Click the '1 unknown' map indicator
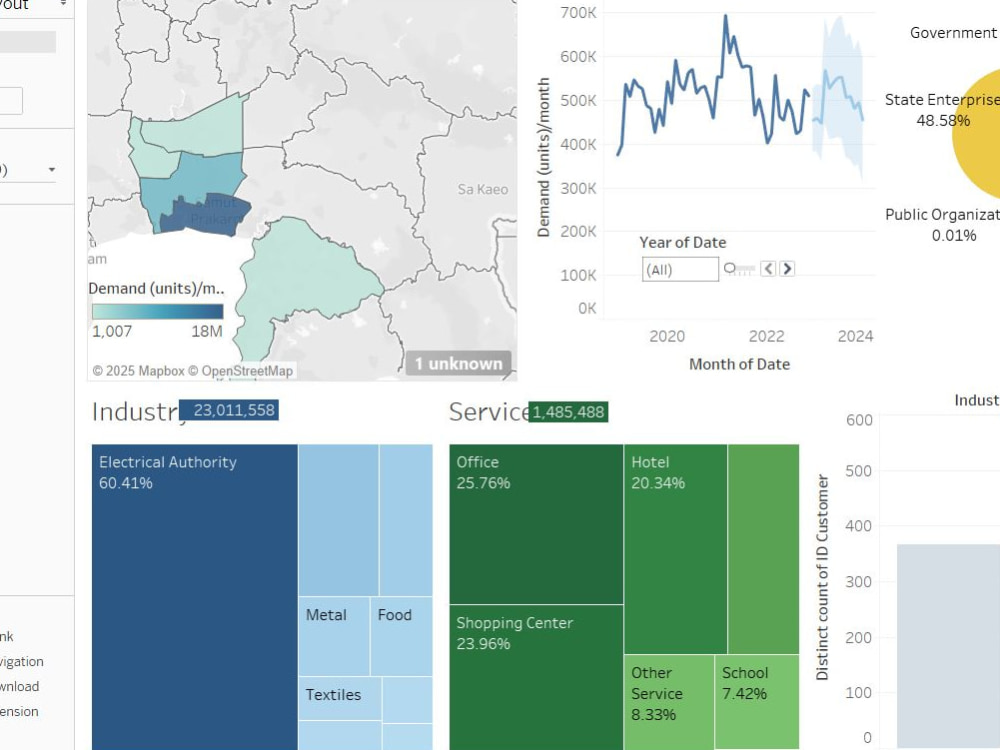The image size is (1000, 750). [459, 364]
